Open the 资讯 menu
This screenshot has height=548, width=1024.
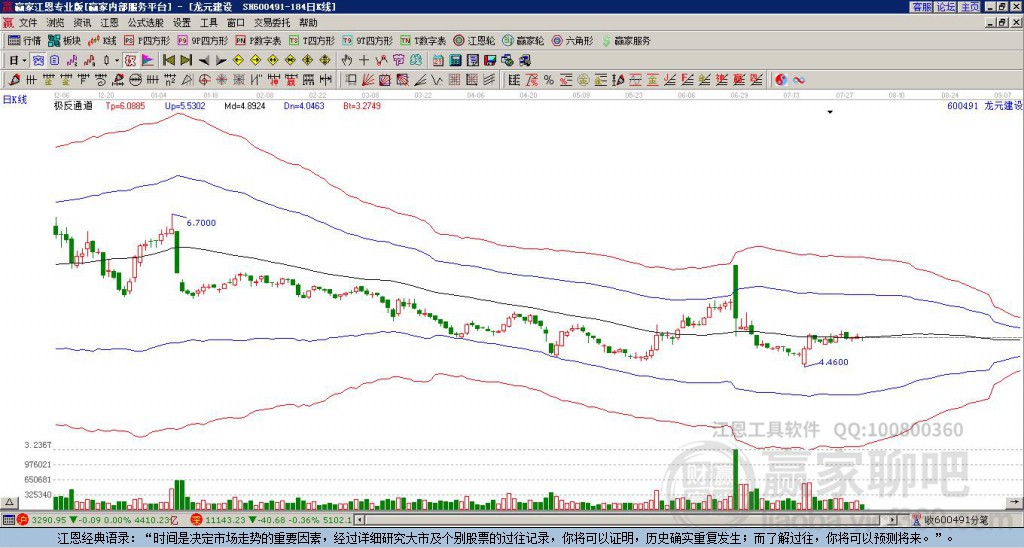(x=82, y=23)
